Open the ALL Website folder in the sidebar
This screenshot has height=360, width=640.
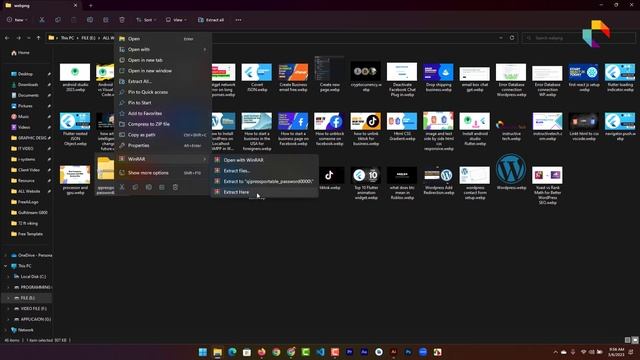[x=29, y=191]
